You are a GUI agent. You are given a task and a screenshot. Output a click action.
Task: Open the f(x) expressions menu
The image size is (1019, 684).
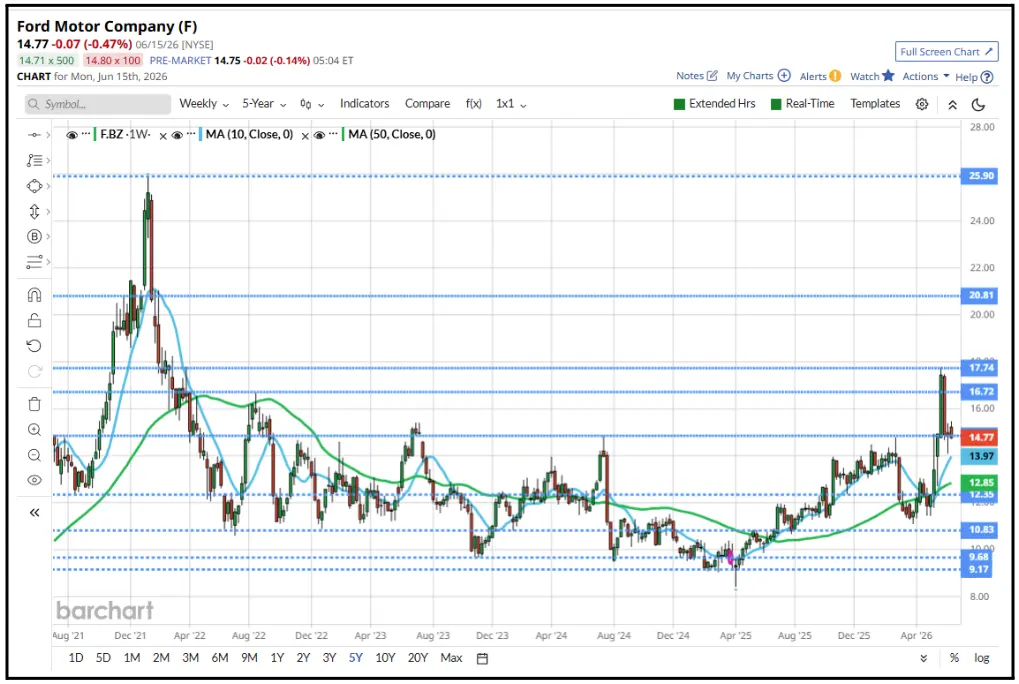pos(474,104)
